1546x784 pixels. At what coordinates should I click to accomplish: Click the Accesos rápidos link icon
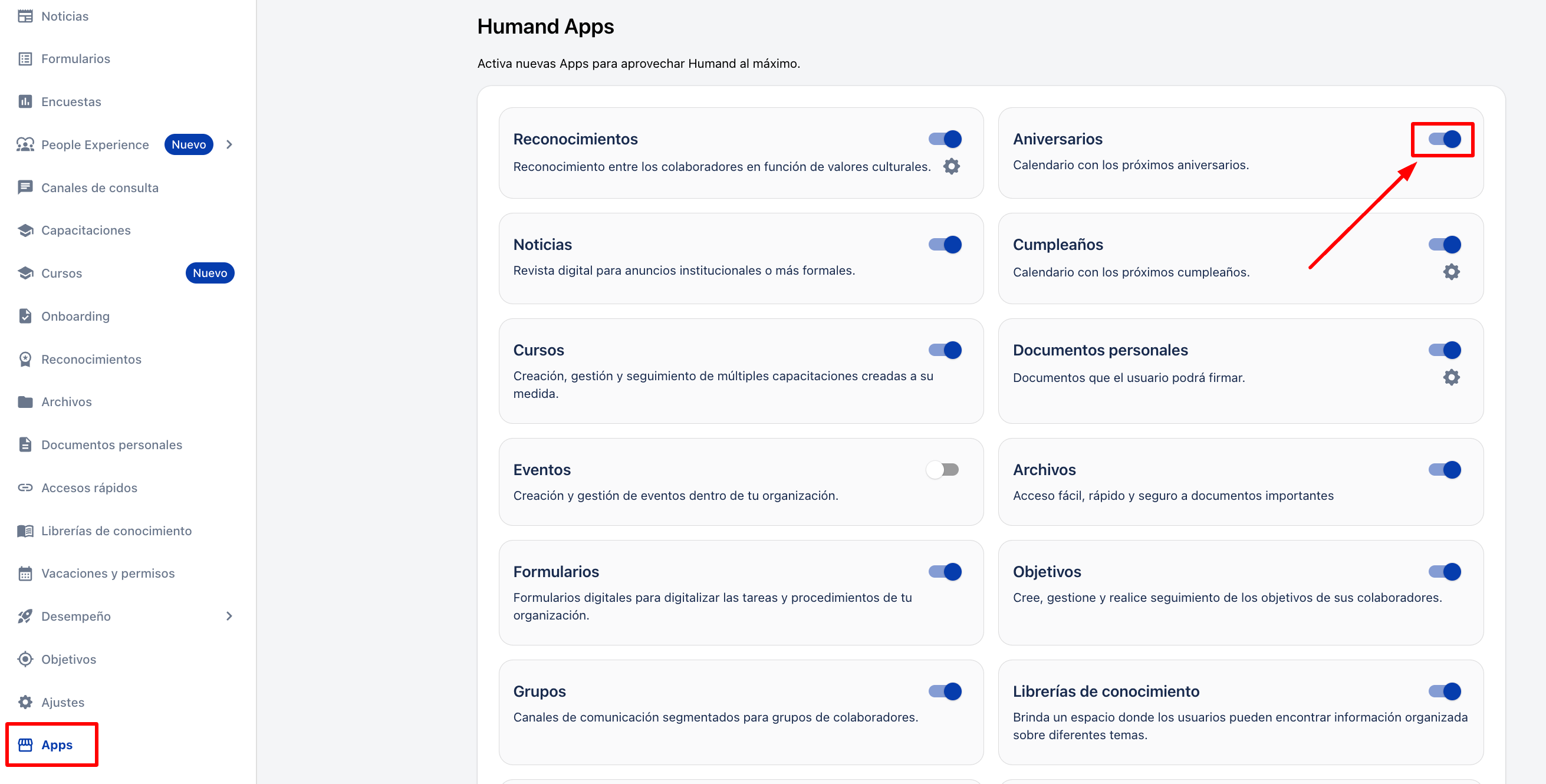point(25,487)
